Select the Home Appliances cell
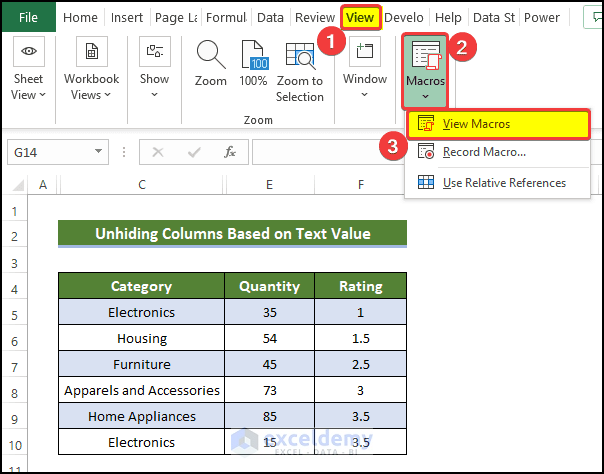The height and width of the screenshot is (474, 604). (142, 416)
